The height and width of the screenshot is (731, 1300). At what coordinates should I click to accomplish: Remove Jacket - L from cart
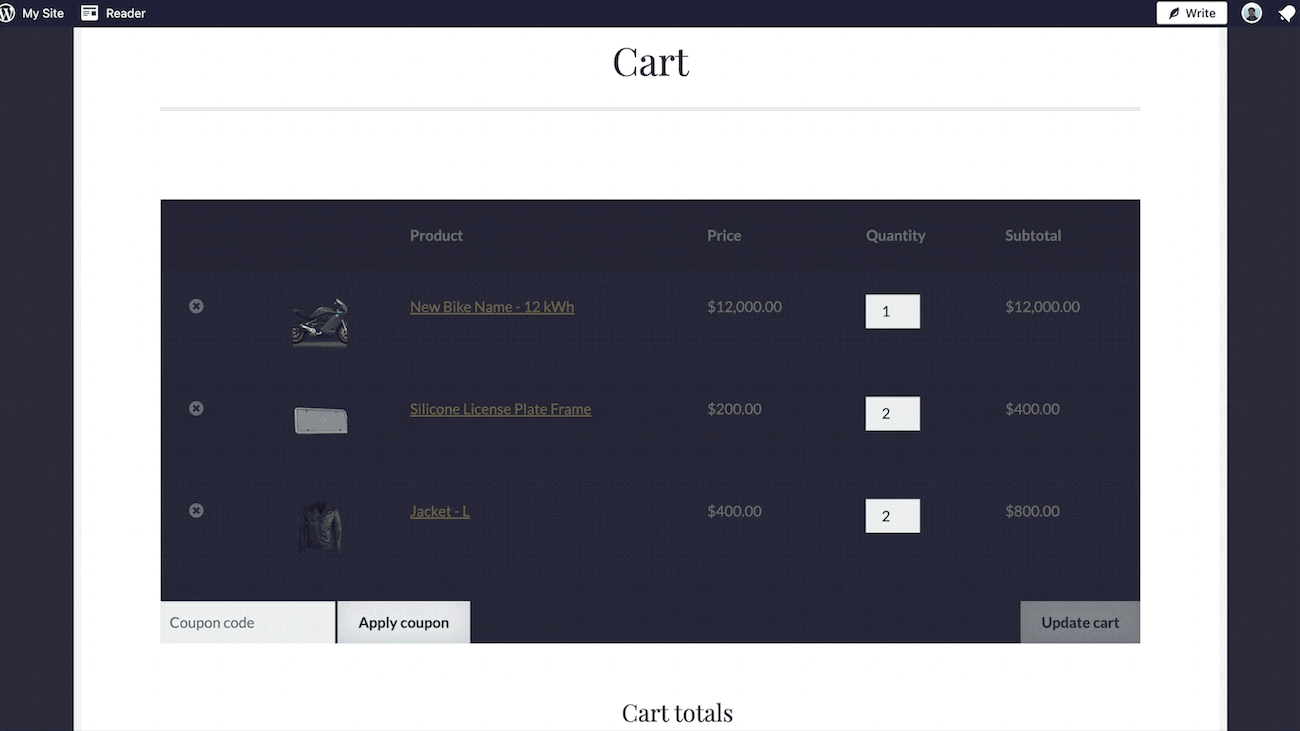coord(196,510)
